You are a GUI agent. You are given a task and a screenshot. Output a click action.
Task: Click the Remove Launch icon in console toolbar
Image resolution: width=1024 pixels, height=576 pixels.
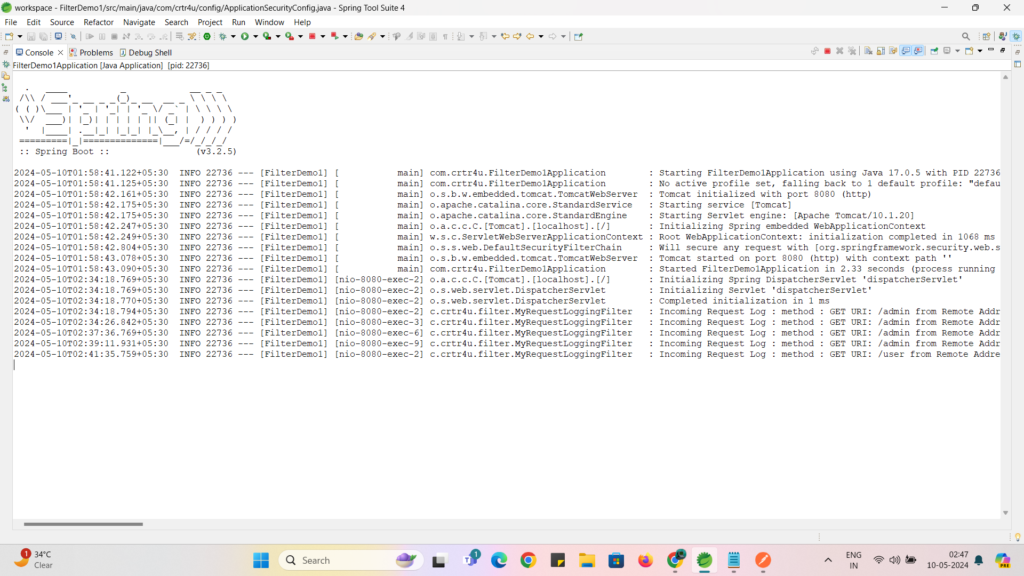click(x=840, y=51)
